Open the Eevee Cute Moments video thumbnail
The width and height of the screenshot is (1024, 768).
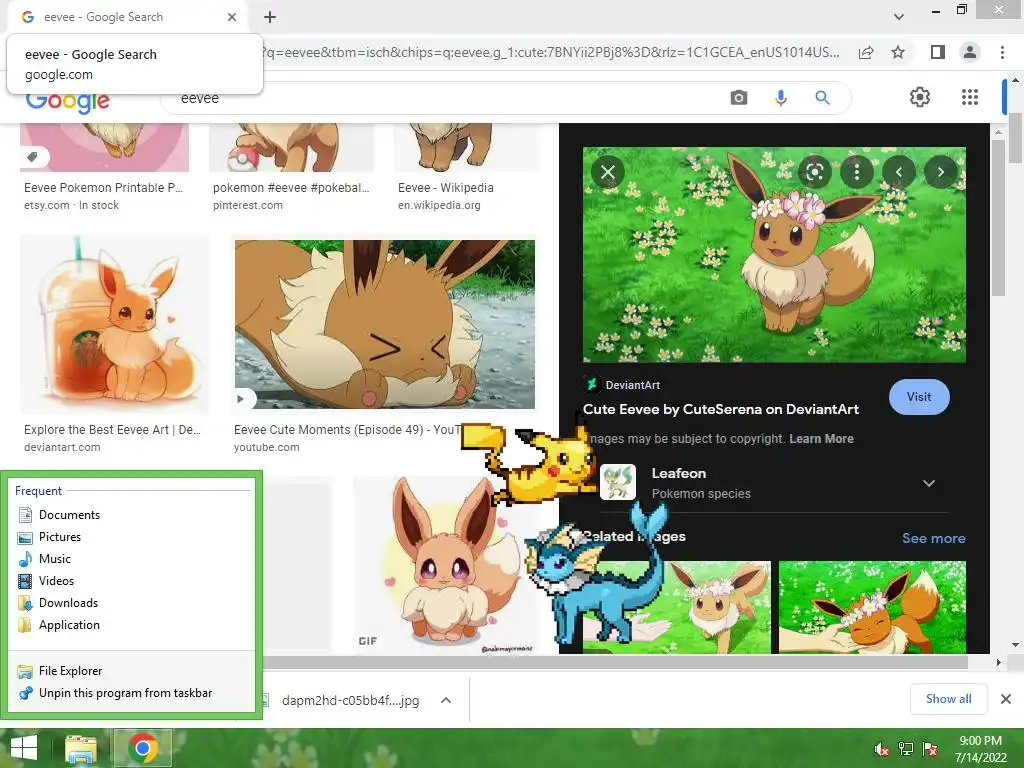[385, 325]
